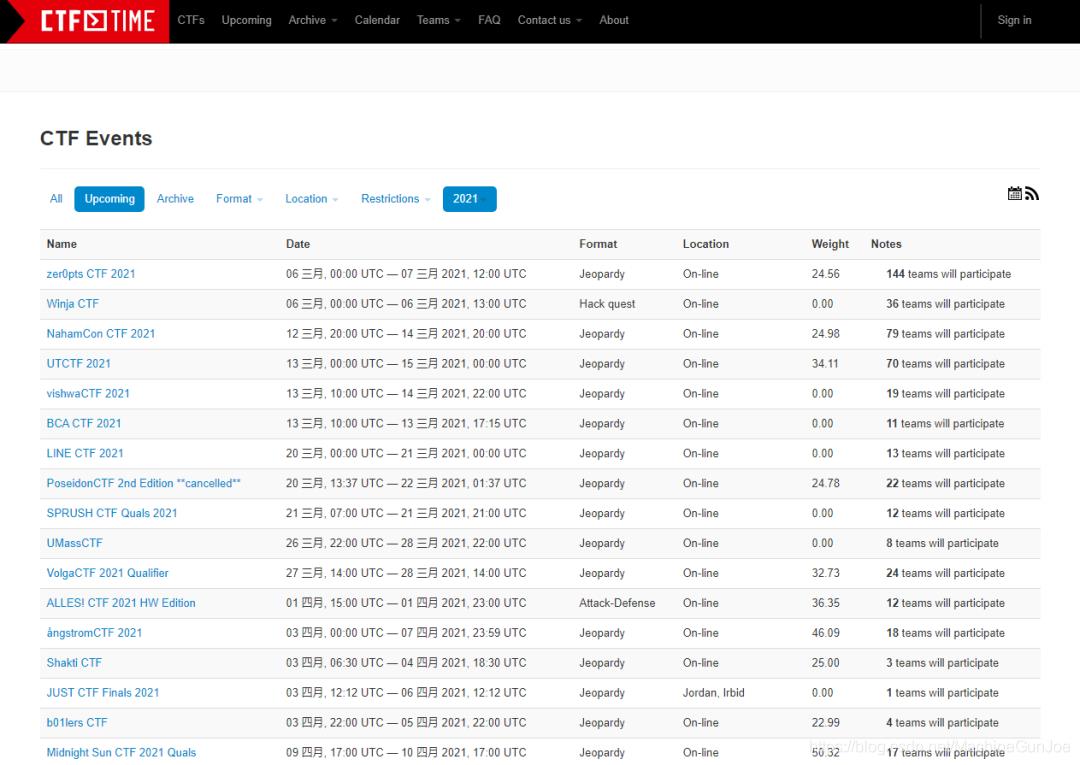
Task: Open Calendar in the top navigation
Action: point(377,20)
